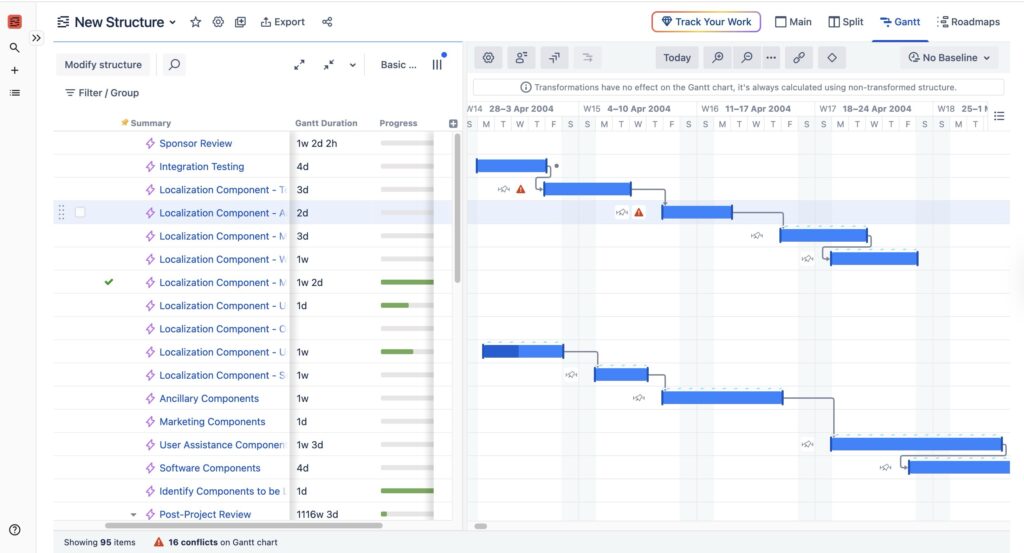1024x553 pixels.
Task: Star the New Structure as favorite
Action: 195,22
